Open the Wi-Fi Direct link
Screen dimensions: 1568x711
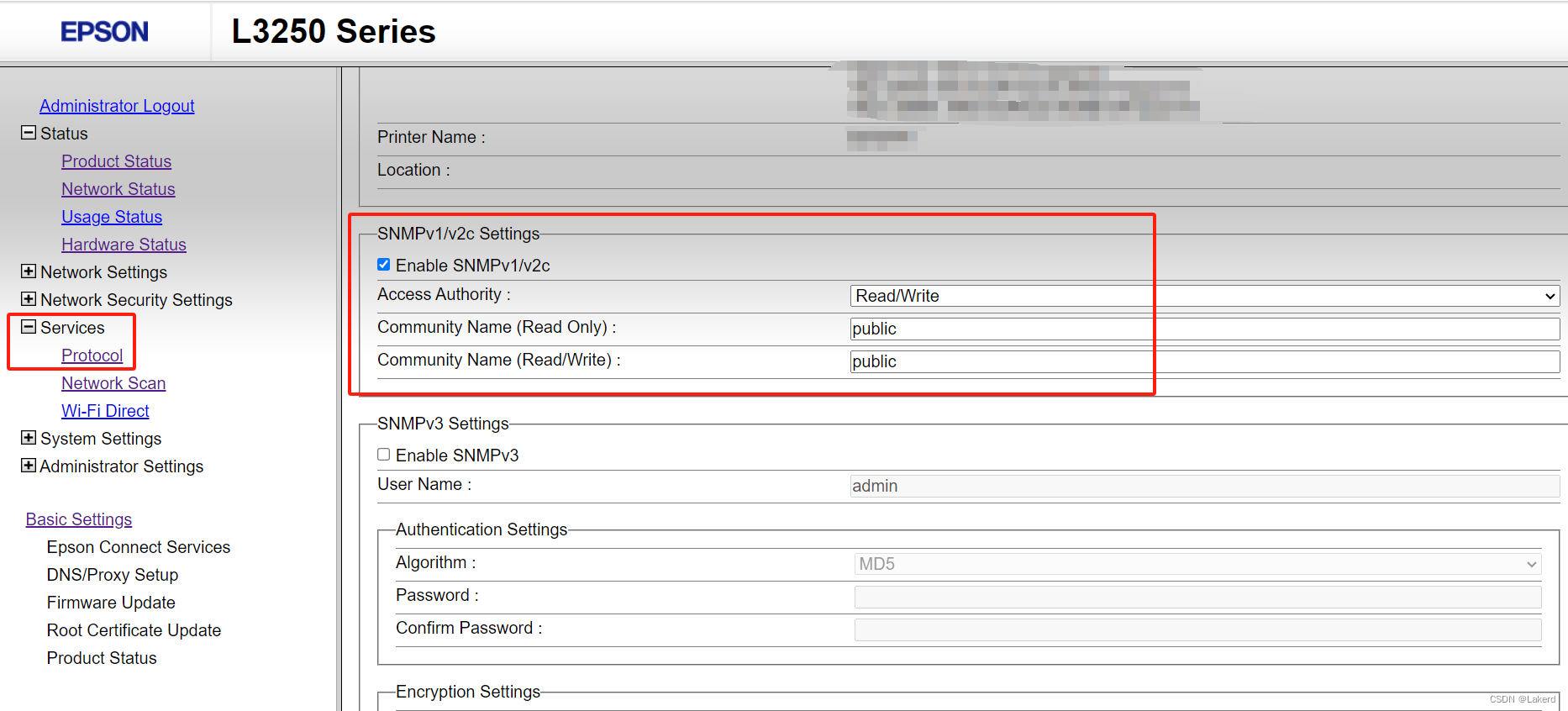[105, 411]
